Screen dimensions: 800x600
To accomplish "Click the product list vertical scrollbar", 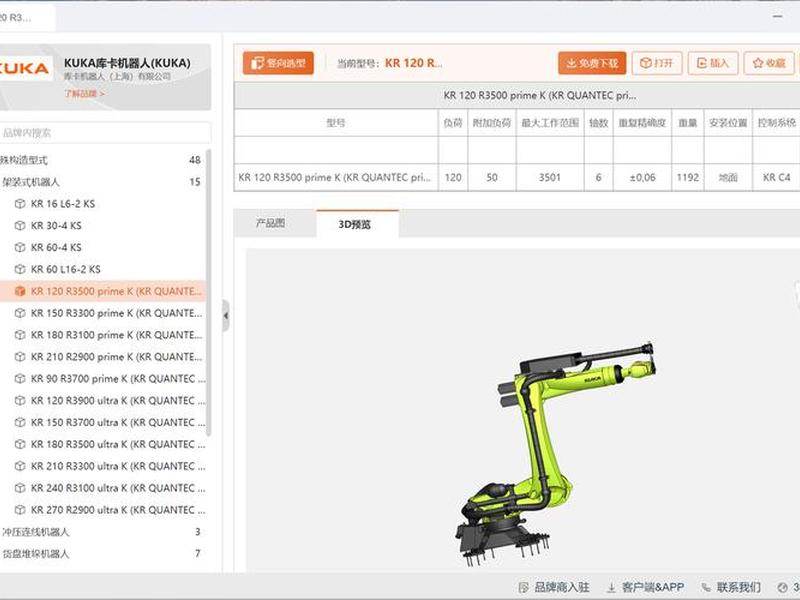I will [208, 293].
